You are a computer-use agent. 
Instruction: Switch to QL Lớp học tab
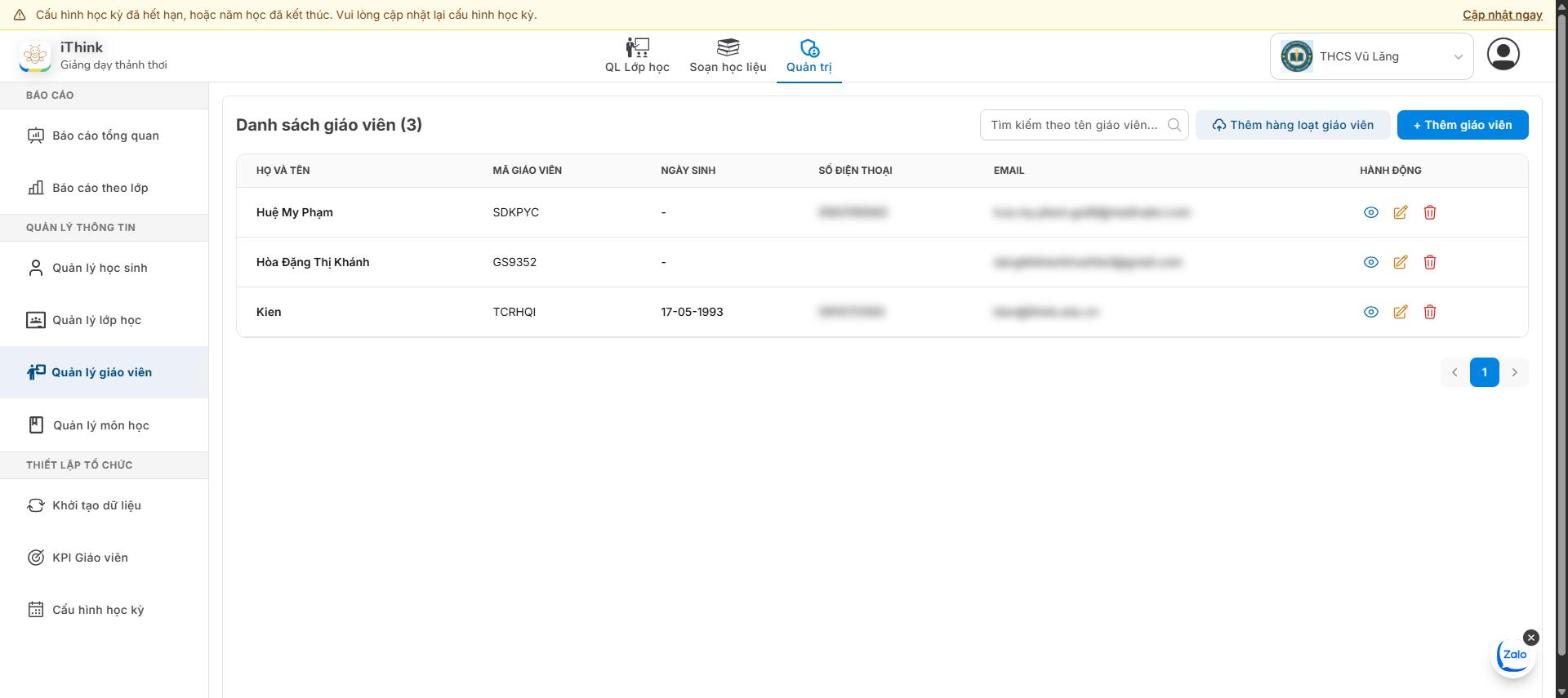pyautogui.click(x=637, y=56)
